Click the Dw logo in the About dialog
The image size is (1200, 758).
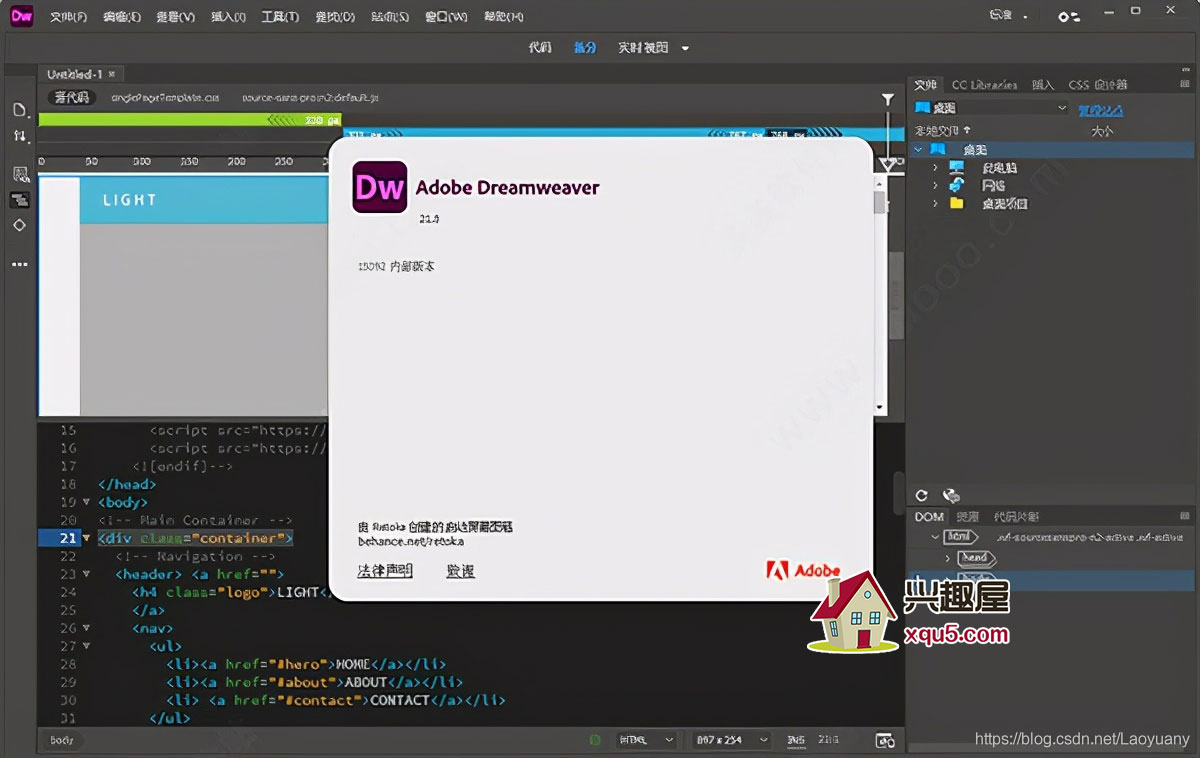[379, 187]
